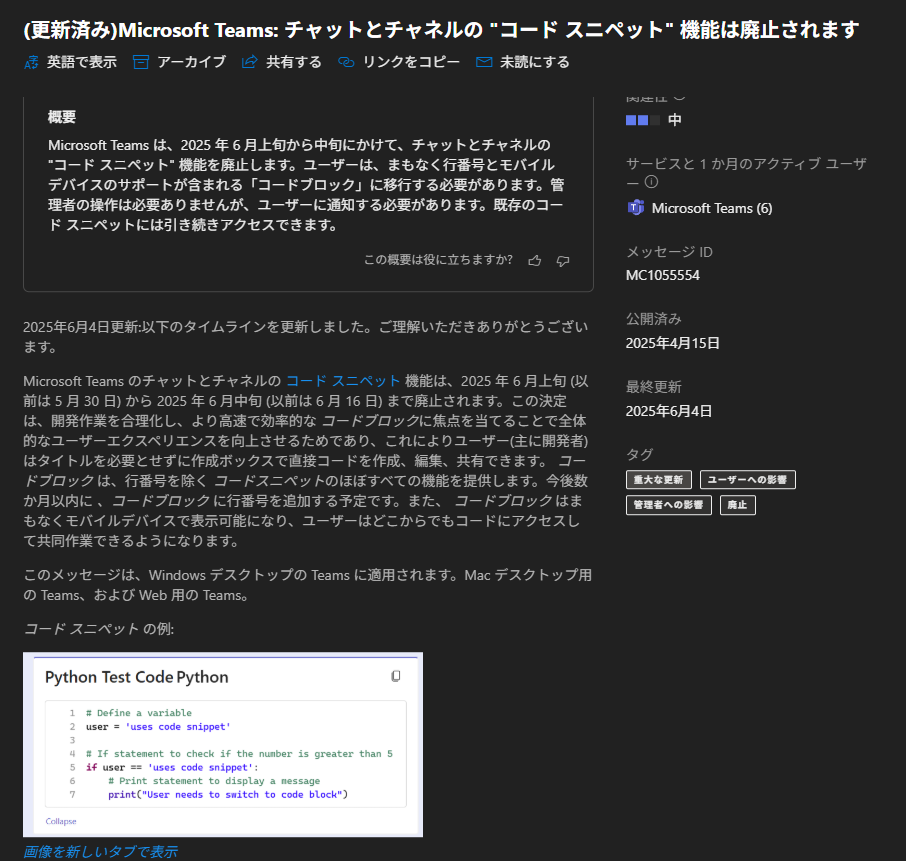Viewport: 906px width, 861px height.
Task: Click the Microsoft Teams logo icon
Action: tap(636, 207)
